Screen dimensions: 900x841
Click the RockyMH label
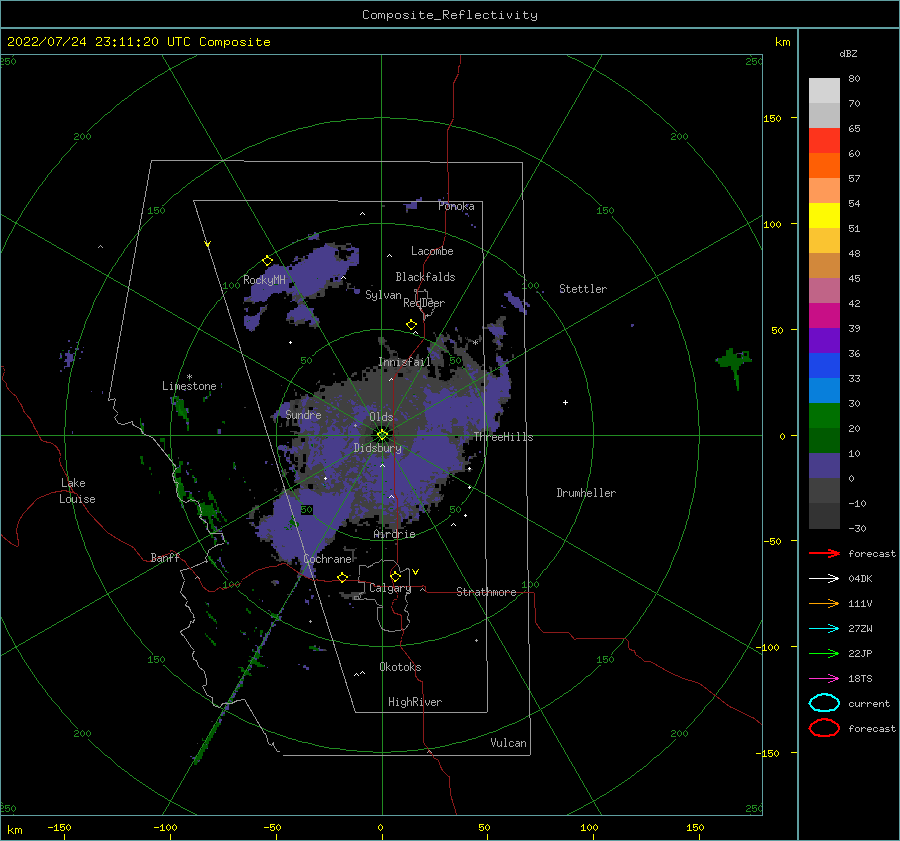tap(264, 280)
